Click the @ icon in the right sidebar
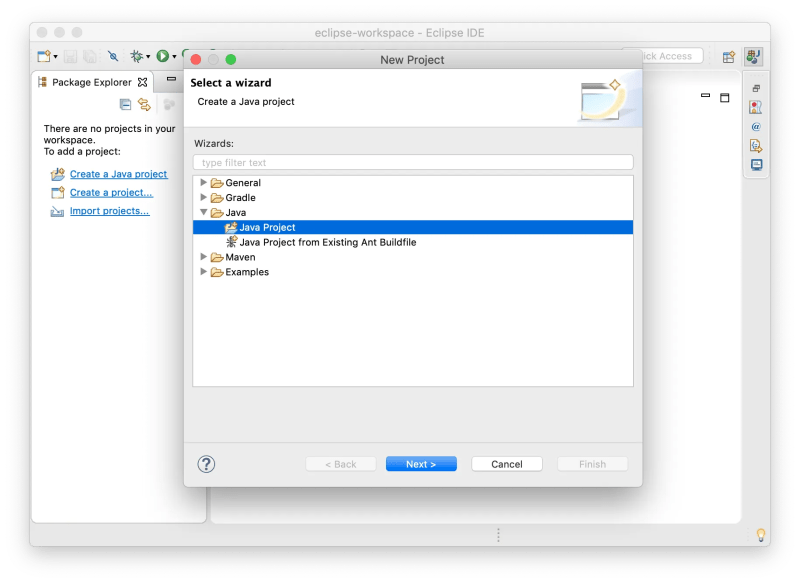The width and height of the screenshot is (800, 583). [x=756, y=126]
